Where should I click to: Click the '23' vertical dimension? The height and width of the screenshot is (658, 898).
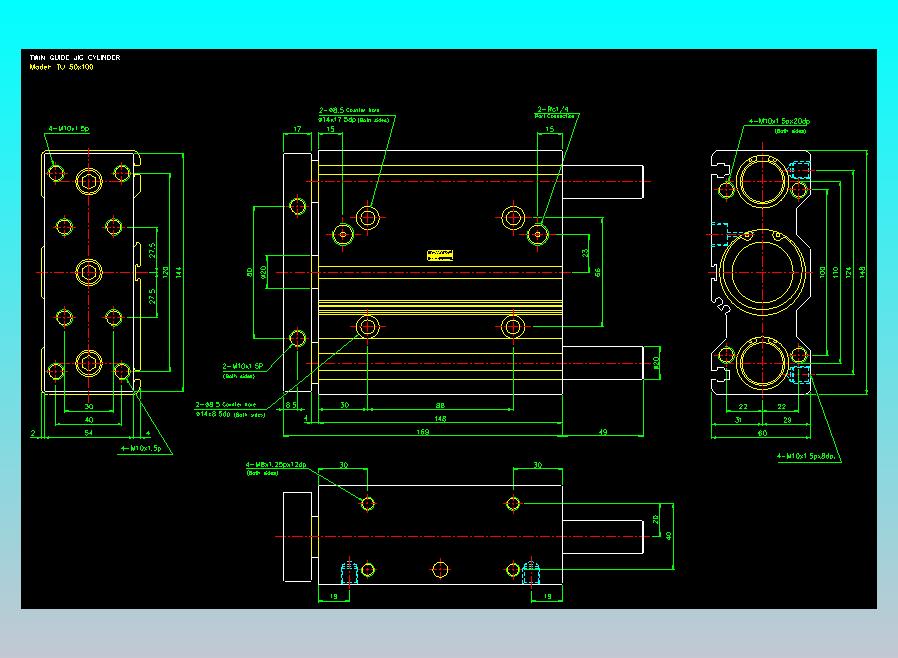pos(585,253)
